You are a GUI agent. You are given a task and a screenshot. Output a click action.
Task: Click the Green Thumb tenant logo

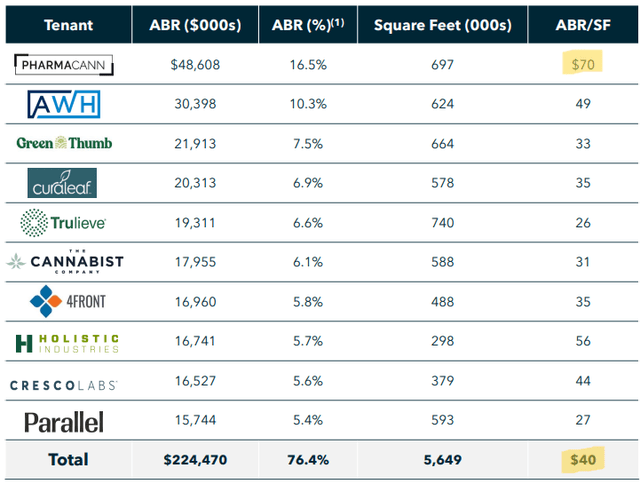(x=64, y=143)
